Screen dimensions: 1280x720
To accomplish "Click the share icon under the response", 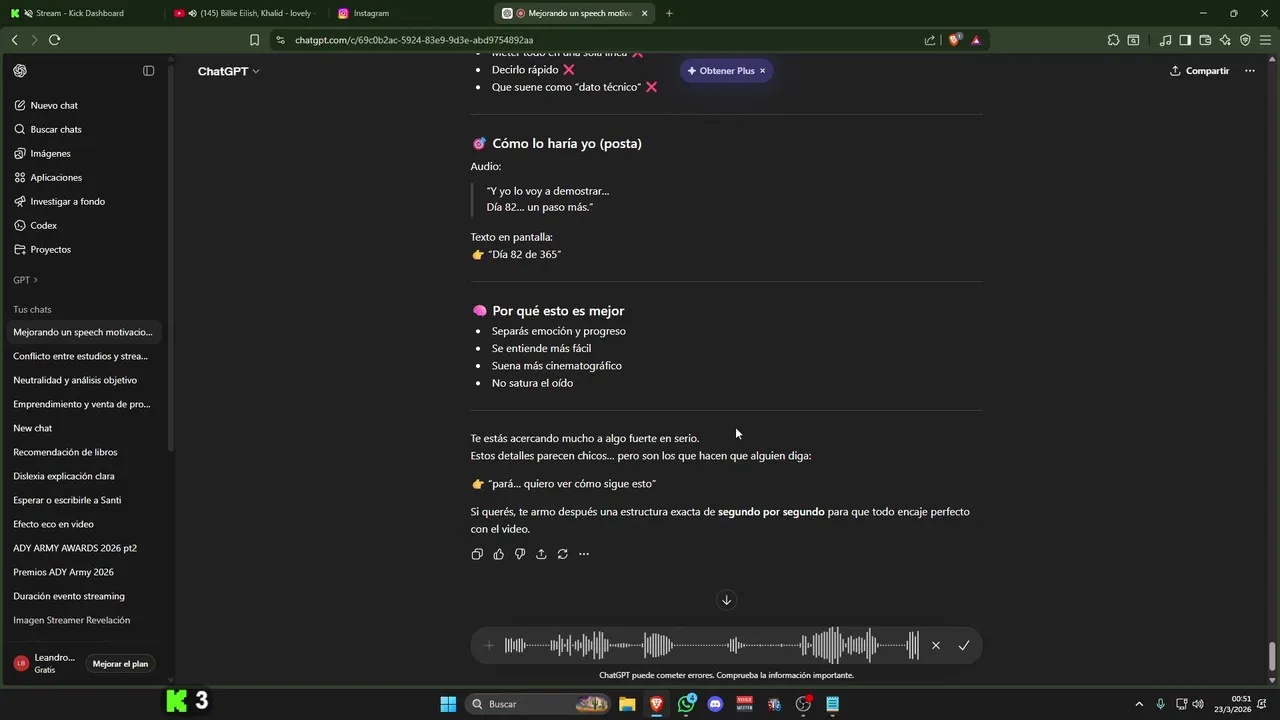I will click(x=541, y=554).
